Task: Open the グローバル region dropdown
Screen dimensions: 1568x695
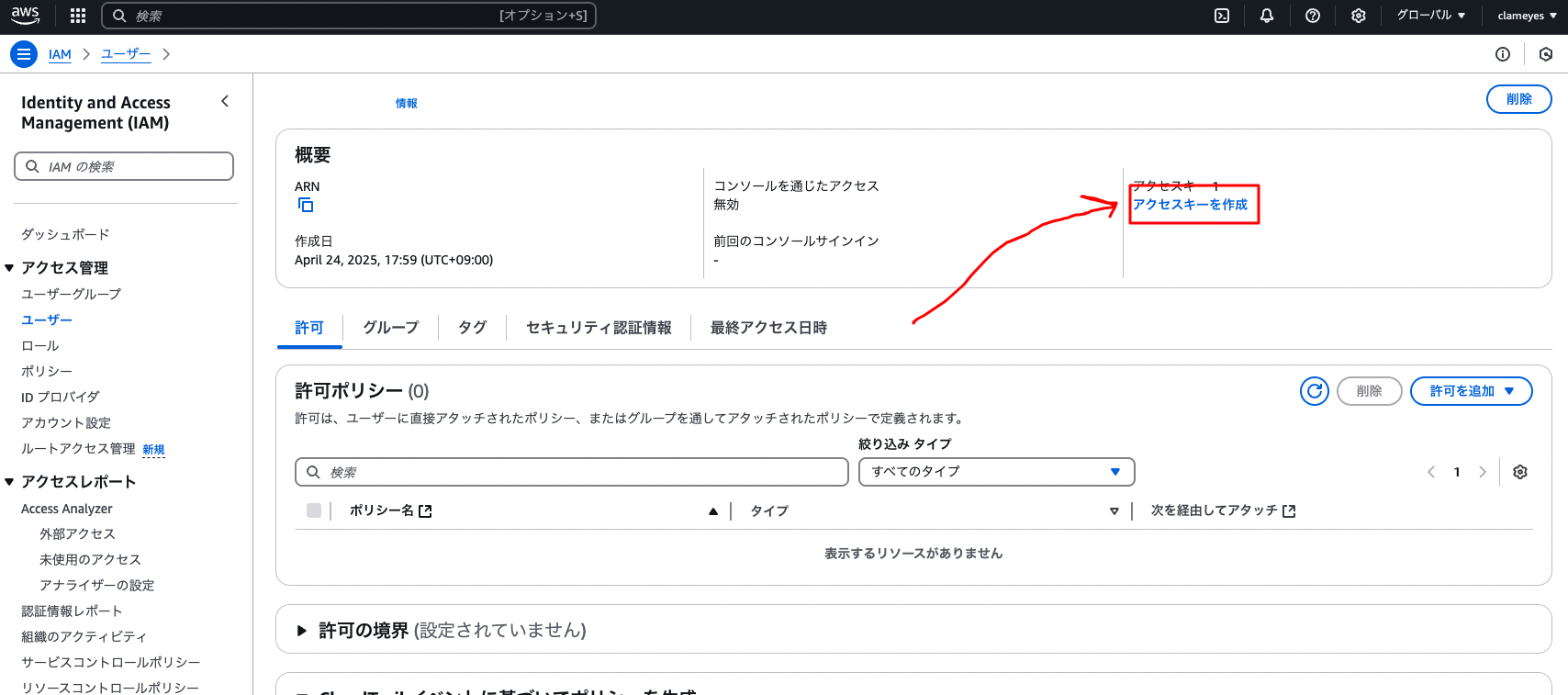Action: (x=1431, y=16)
